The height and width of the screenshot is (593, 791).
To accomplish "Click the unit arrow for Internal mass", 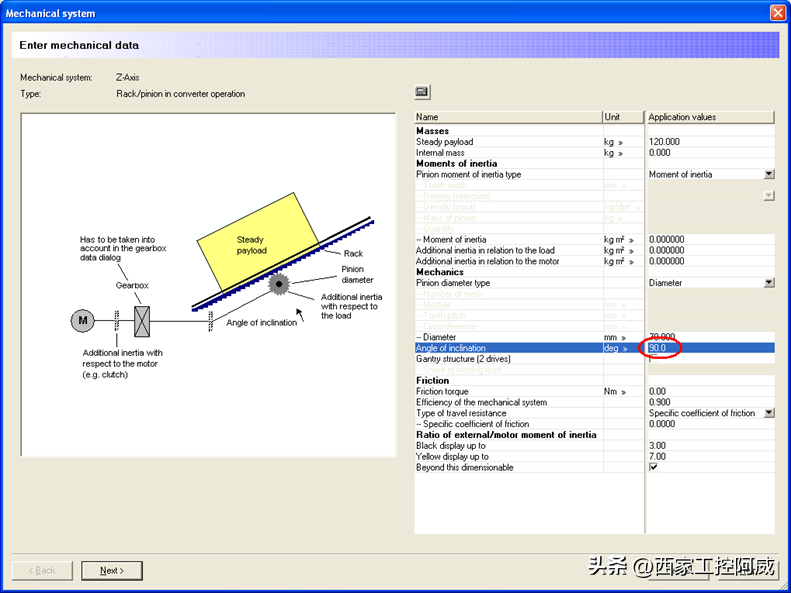I will point(620,153).
